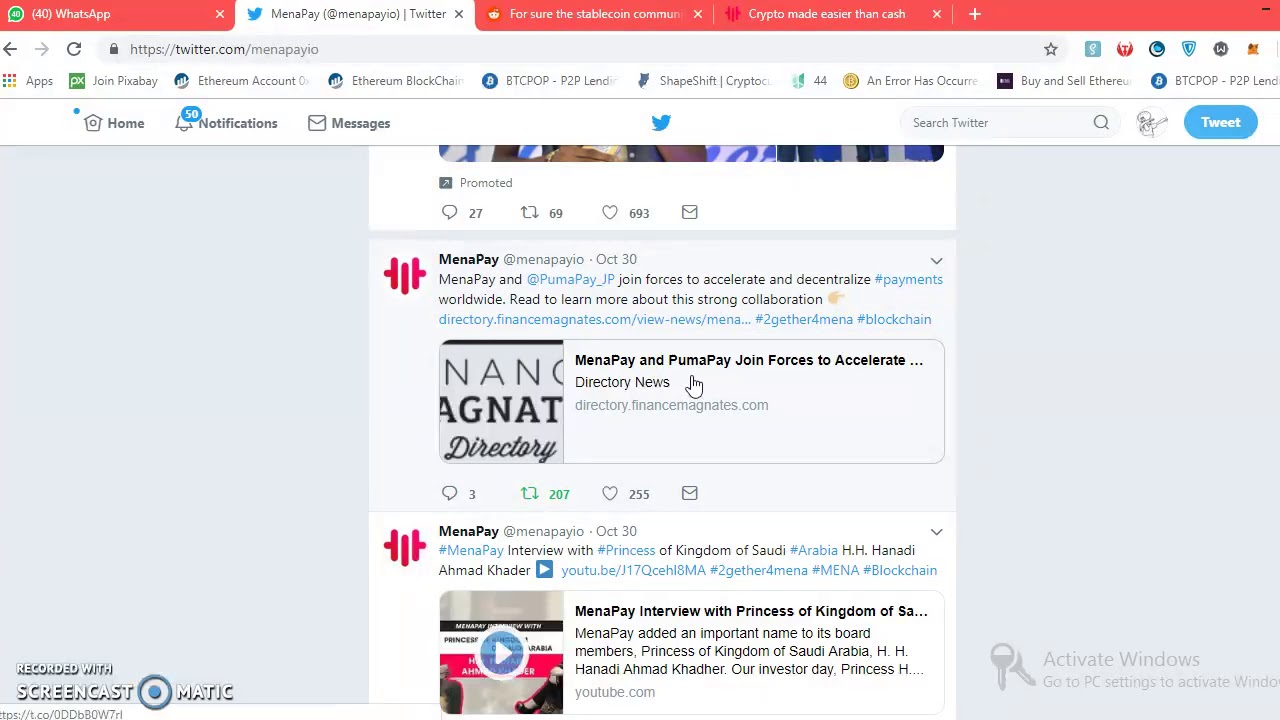The height and width of the screenshot is (720, 1280).
Task: Open the Finance Magnates Directory card thumbnail
Action: tap(501, 402)
